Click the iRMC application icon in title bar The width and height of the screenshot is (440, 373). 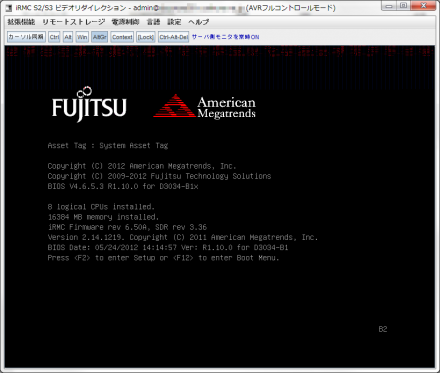click(x=9, y=8)
